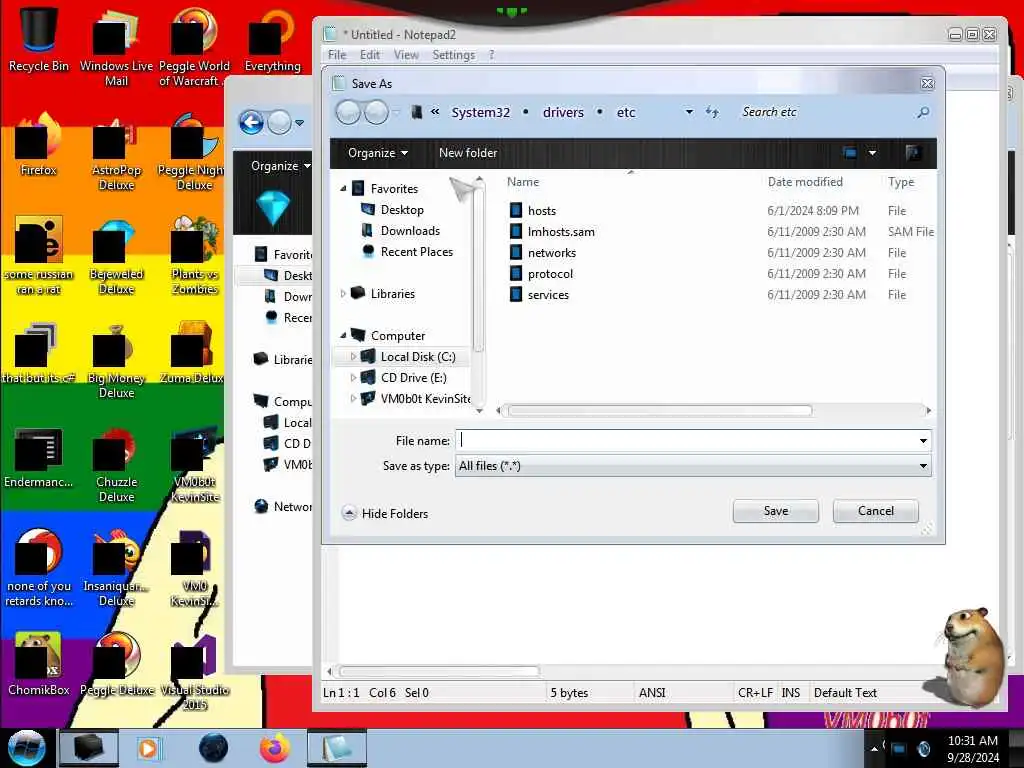This screenshot has height=768, width=1024.
Task: Open ChomikBox desktop icon
Action: pyautogui.click(x=39, y=664)
